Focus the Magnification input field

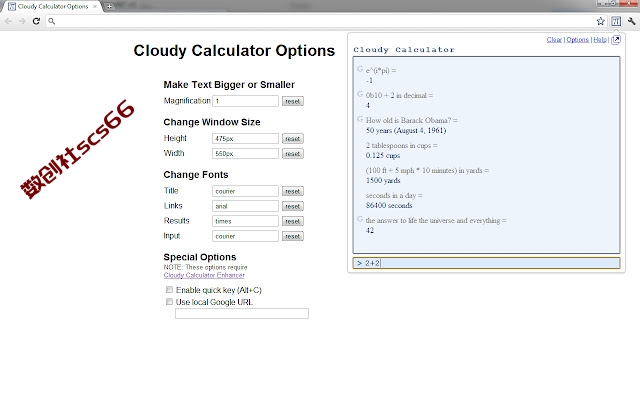coord(245,101)
